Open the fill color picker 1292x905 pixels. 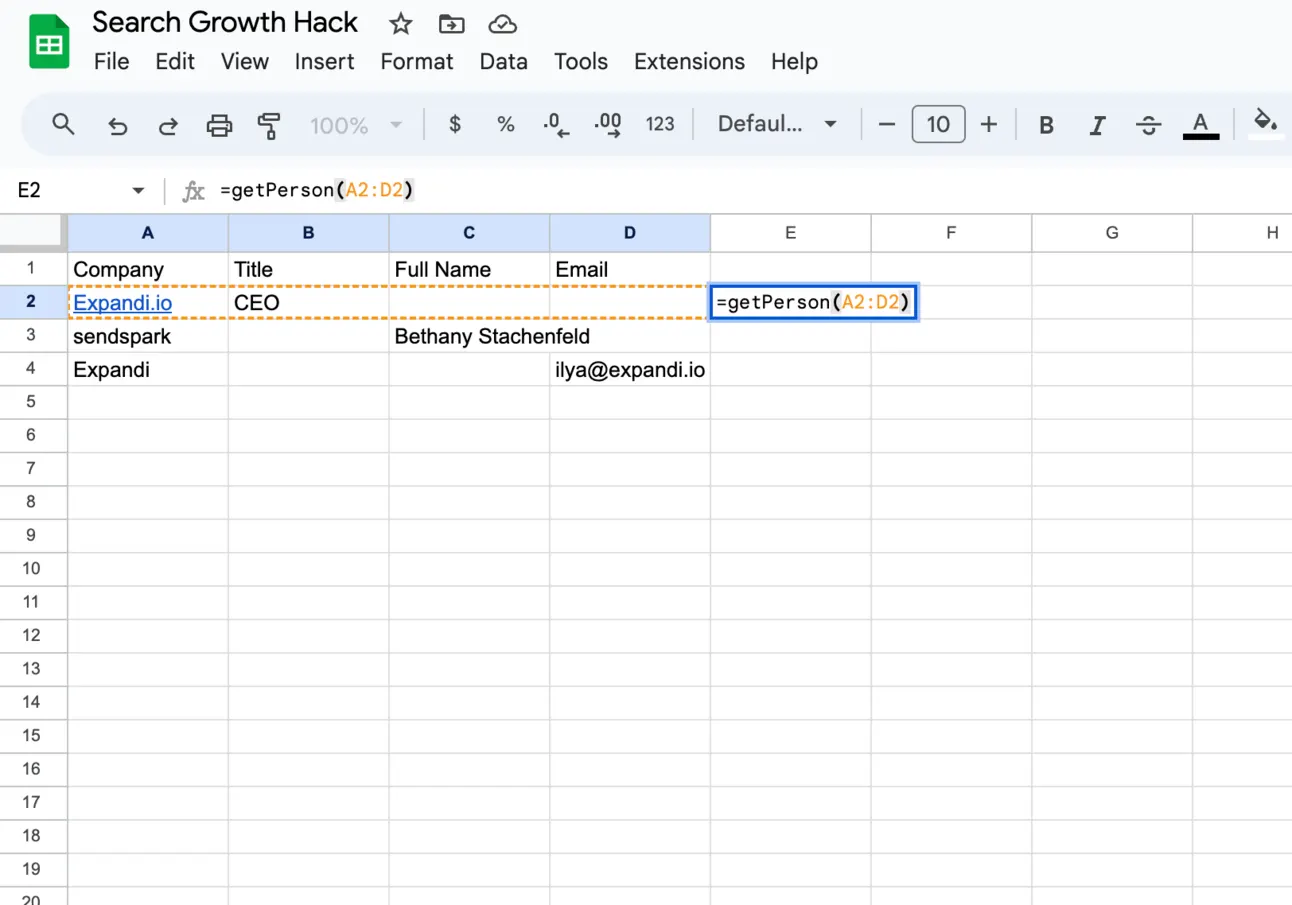click(x=1266, y=123)
